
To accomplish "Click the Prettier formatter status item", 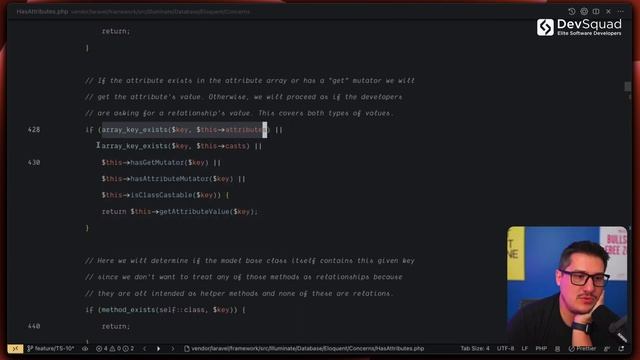I will coord(582,349).
